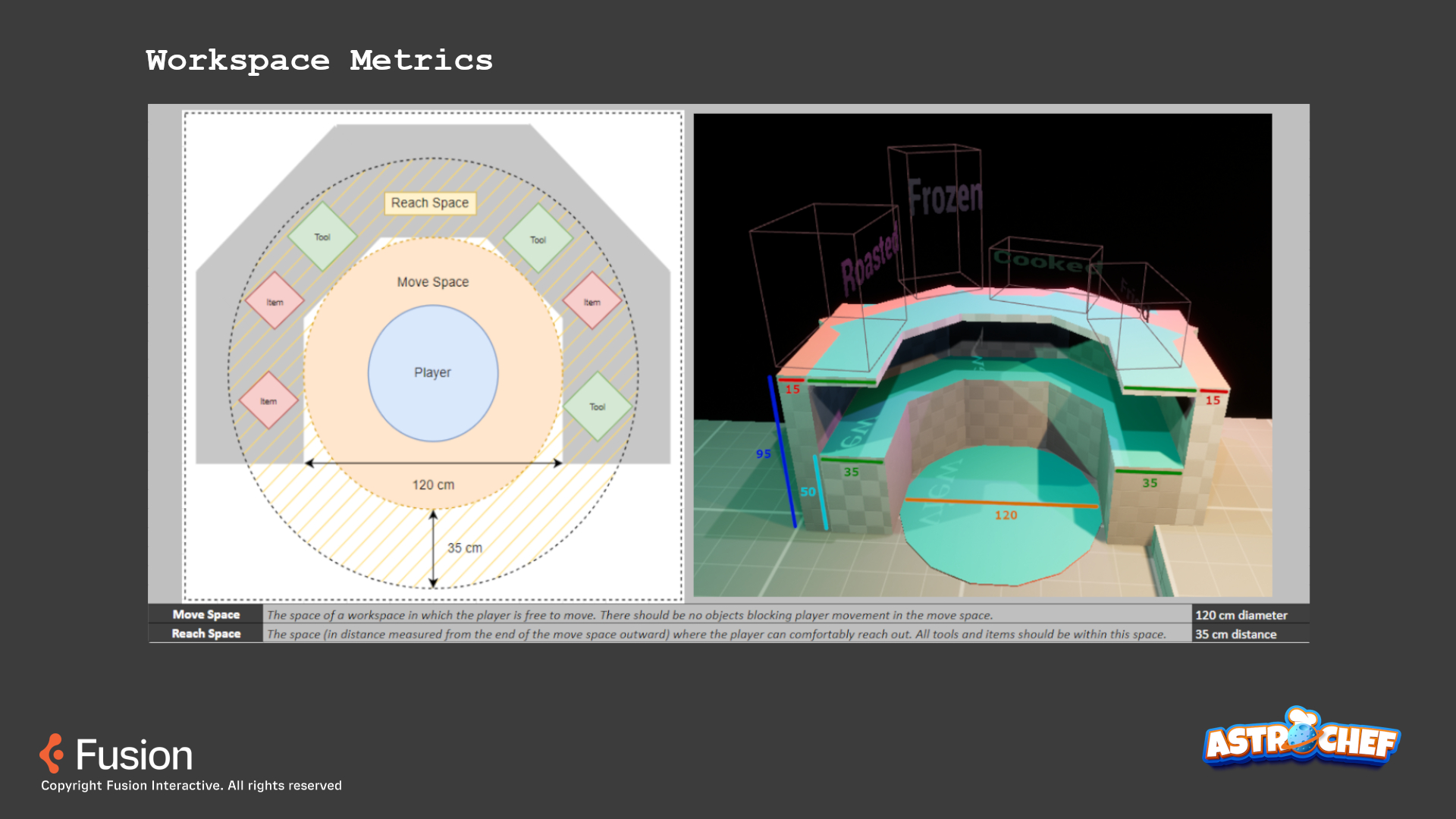Click the lower-left red Item diamond
The image size is (1456, 819).
pos(268,401)
